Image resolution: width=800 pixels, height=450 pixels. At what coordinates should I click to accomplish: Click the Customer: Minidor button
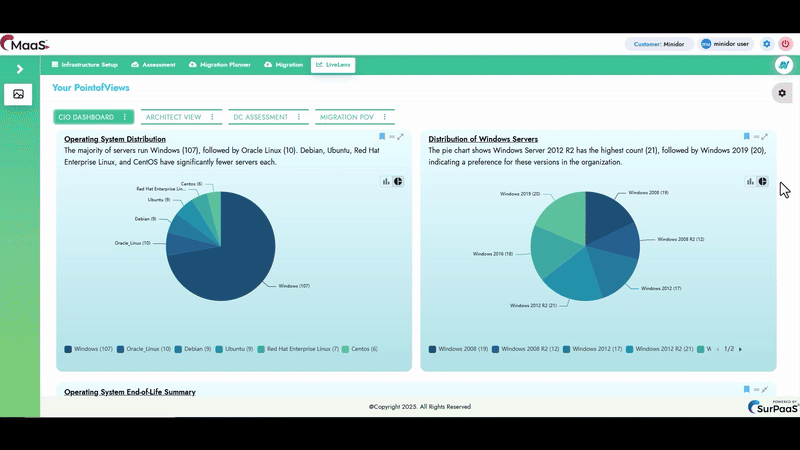point(659,44)
